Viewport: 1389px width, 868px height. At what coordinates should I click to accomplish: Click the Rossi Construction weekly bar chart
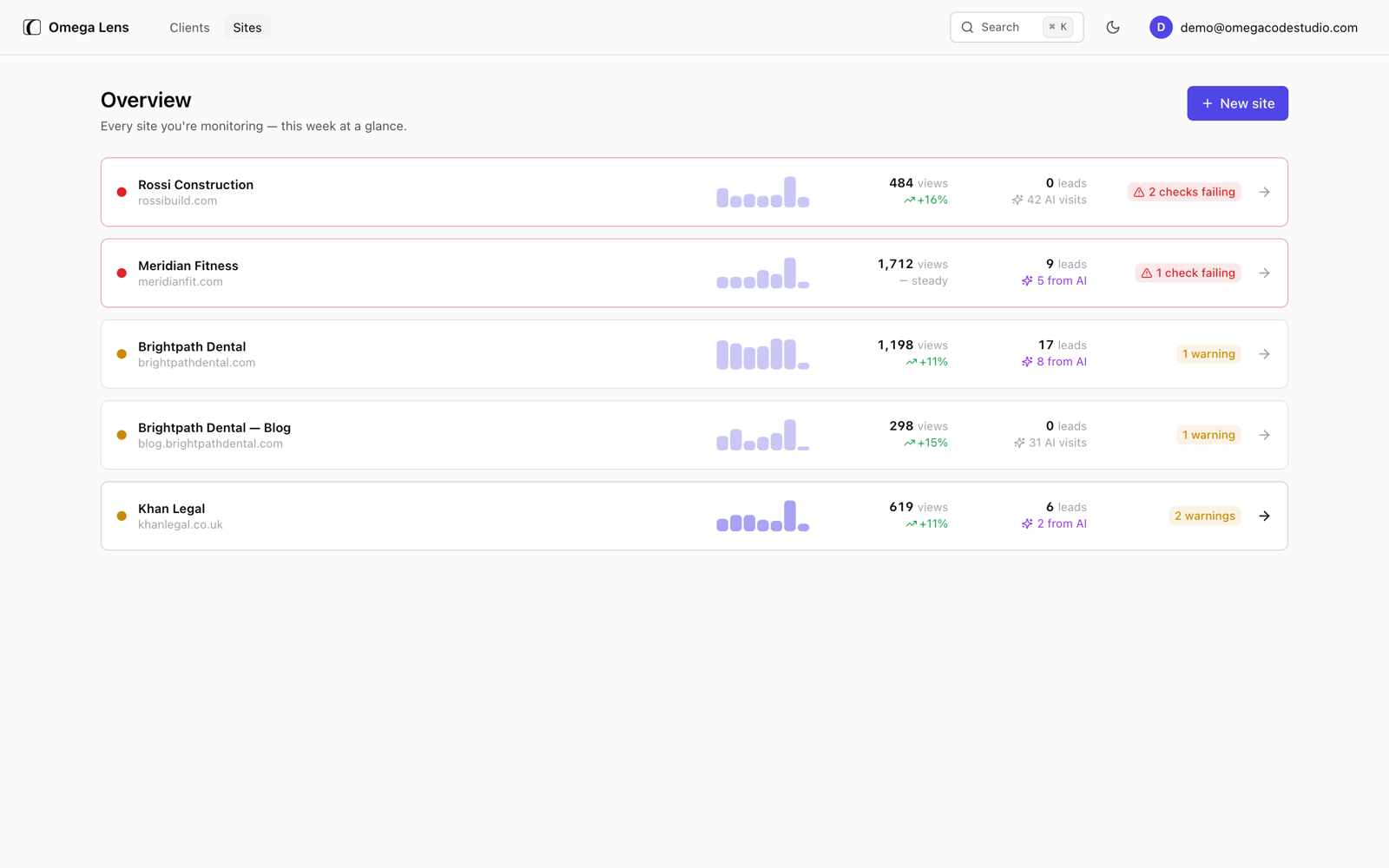click(x=762, y=192)
